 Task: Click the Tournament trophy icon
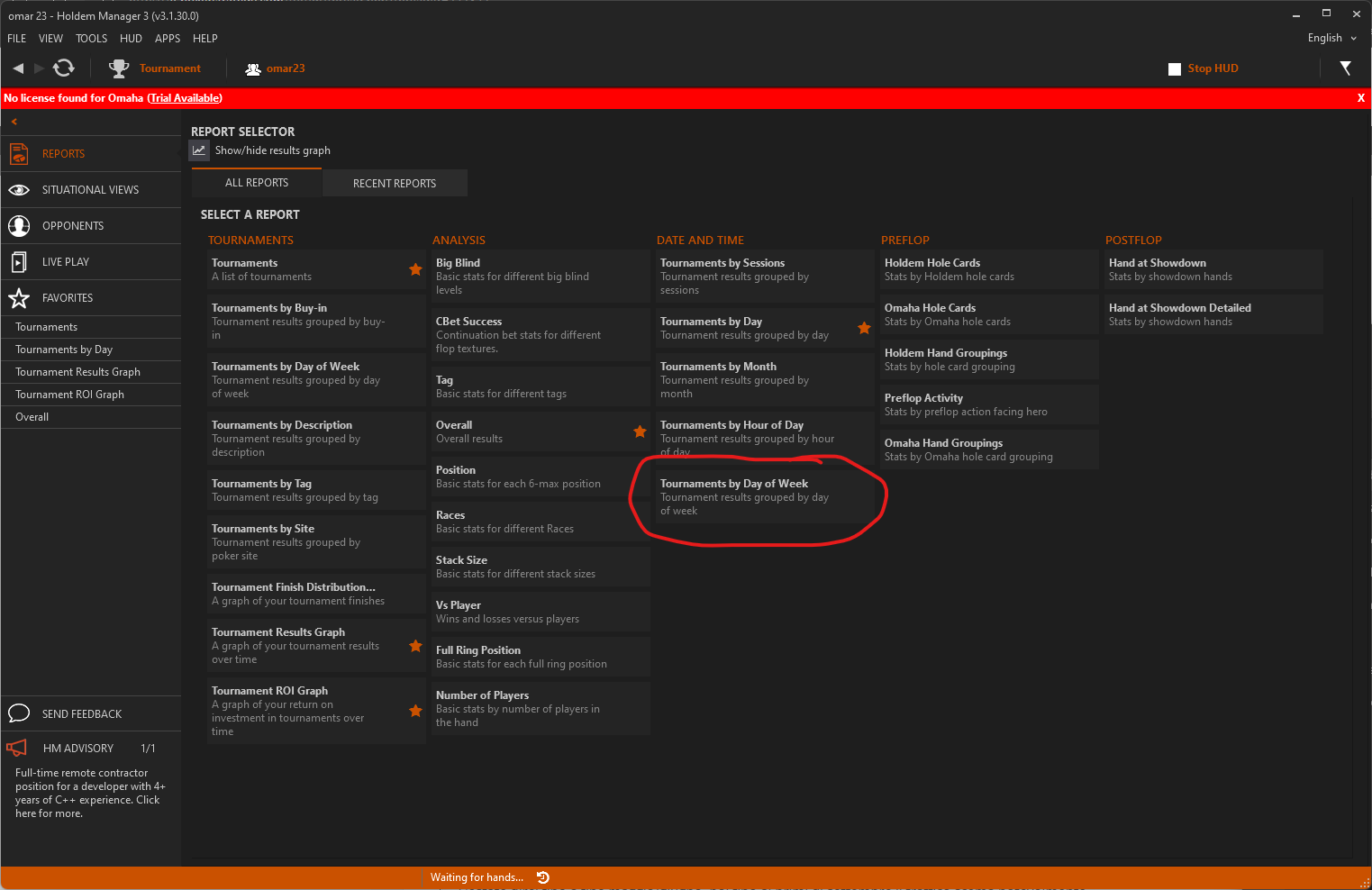119,68
